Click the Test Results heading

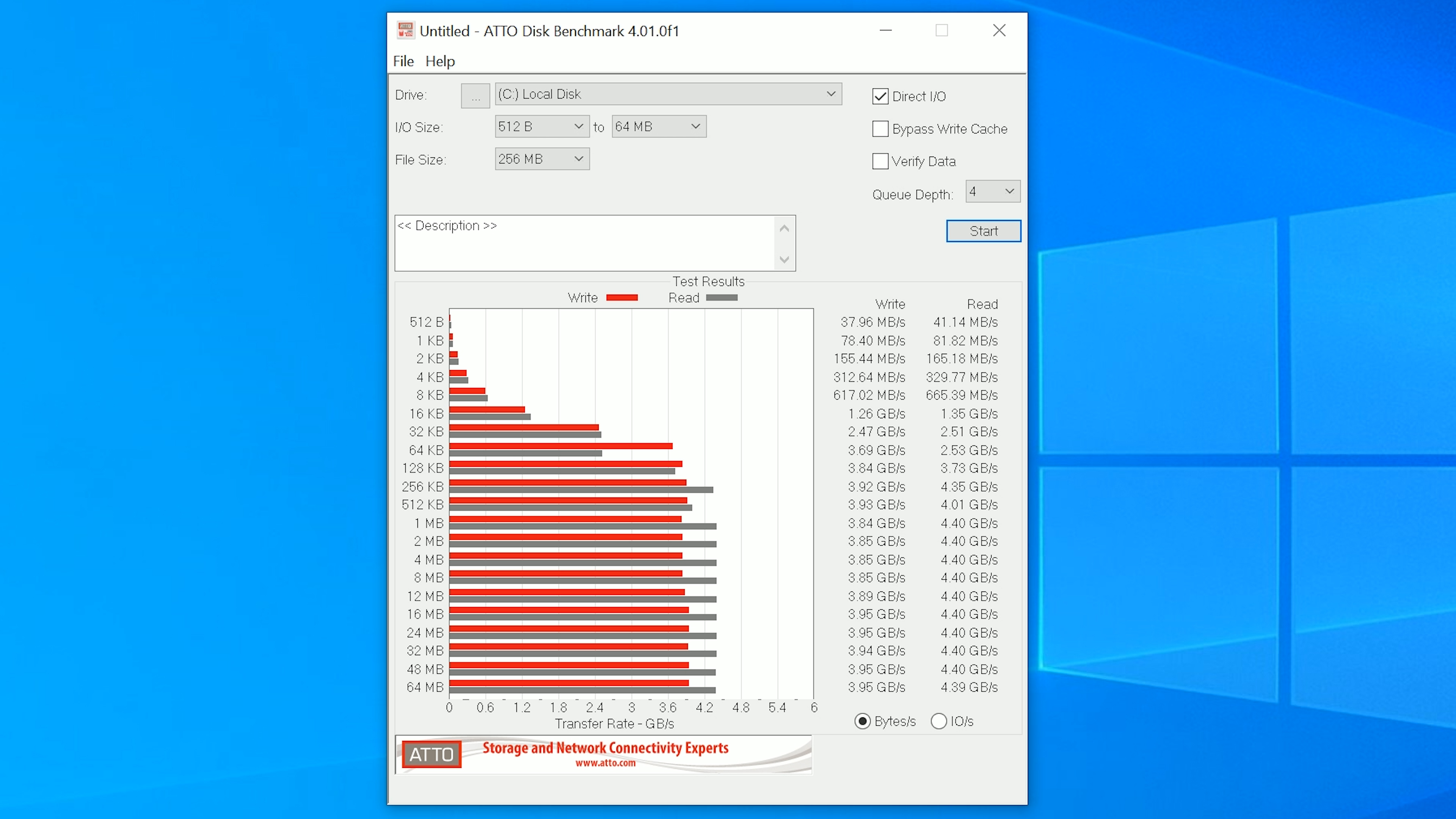pos(708,281)
